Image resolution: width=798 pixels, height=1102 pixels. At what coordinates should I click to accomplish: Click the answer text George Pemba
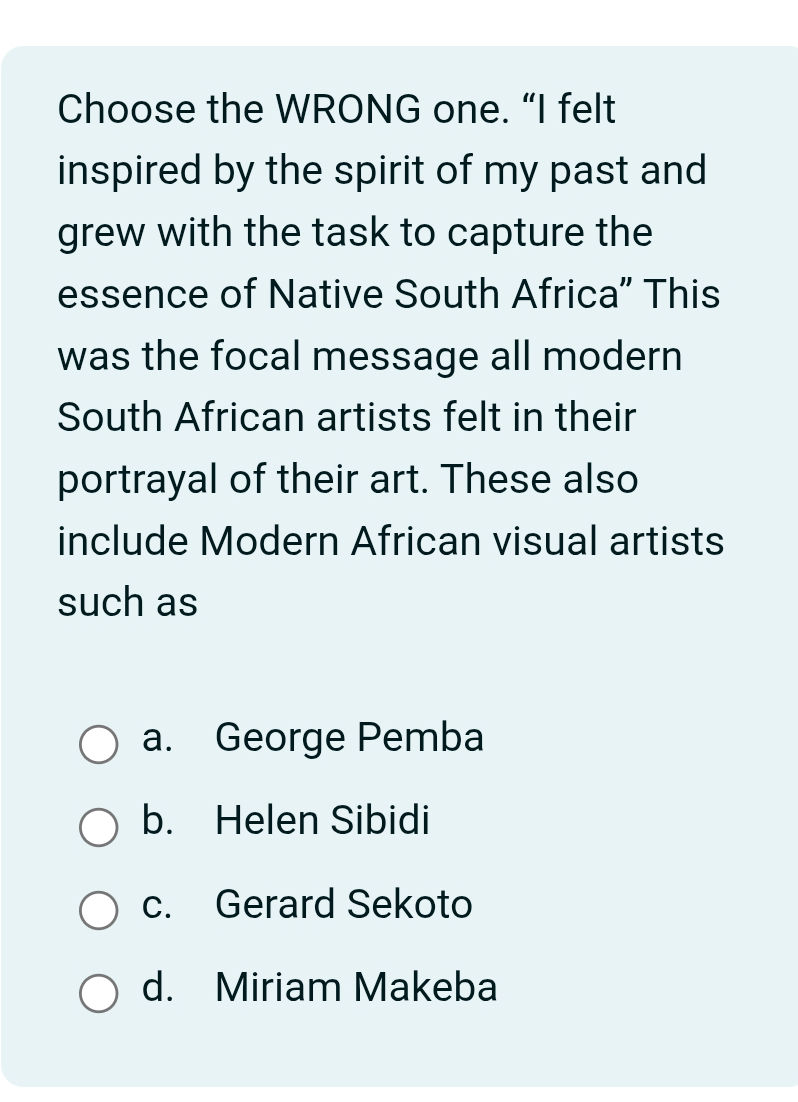coord(349,738)
